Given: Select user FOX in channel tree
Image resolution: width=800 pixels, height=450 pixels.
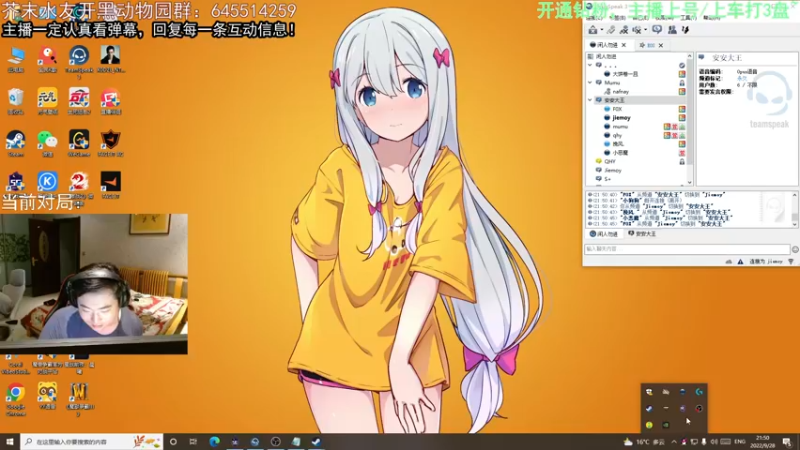Looking at the screenshot, I should coord(617,109).
